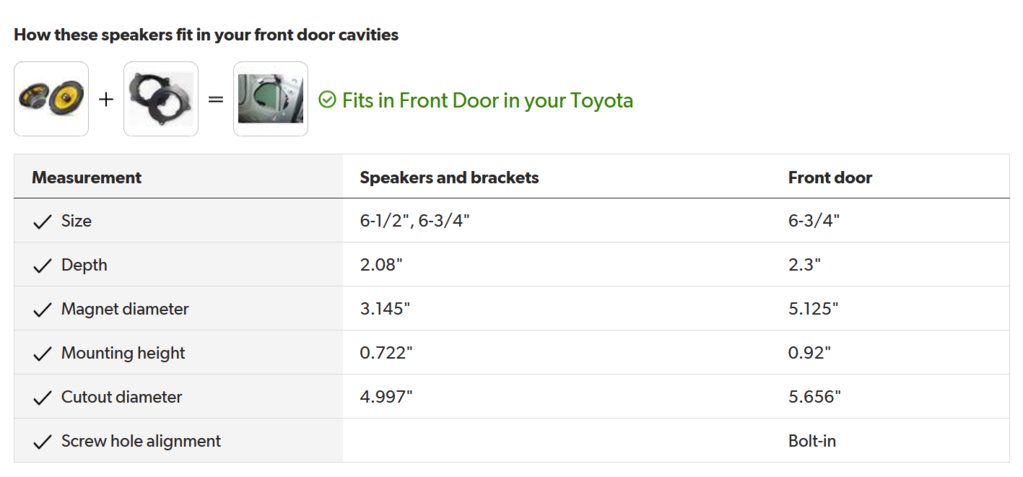Click the Size row checkmark icon
The width and height of the screenshot is (1023, 477).
[42, 222]
